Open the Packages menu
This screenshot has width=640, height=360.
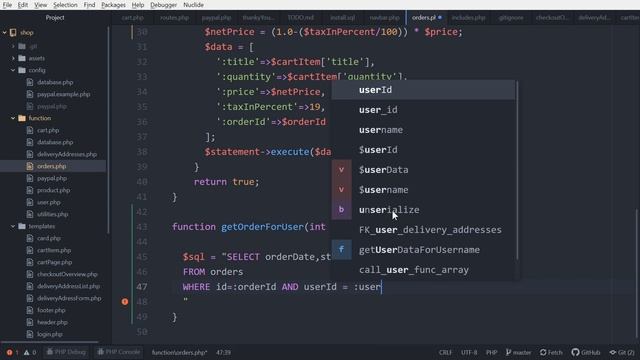pos(113,5)
